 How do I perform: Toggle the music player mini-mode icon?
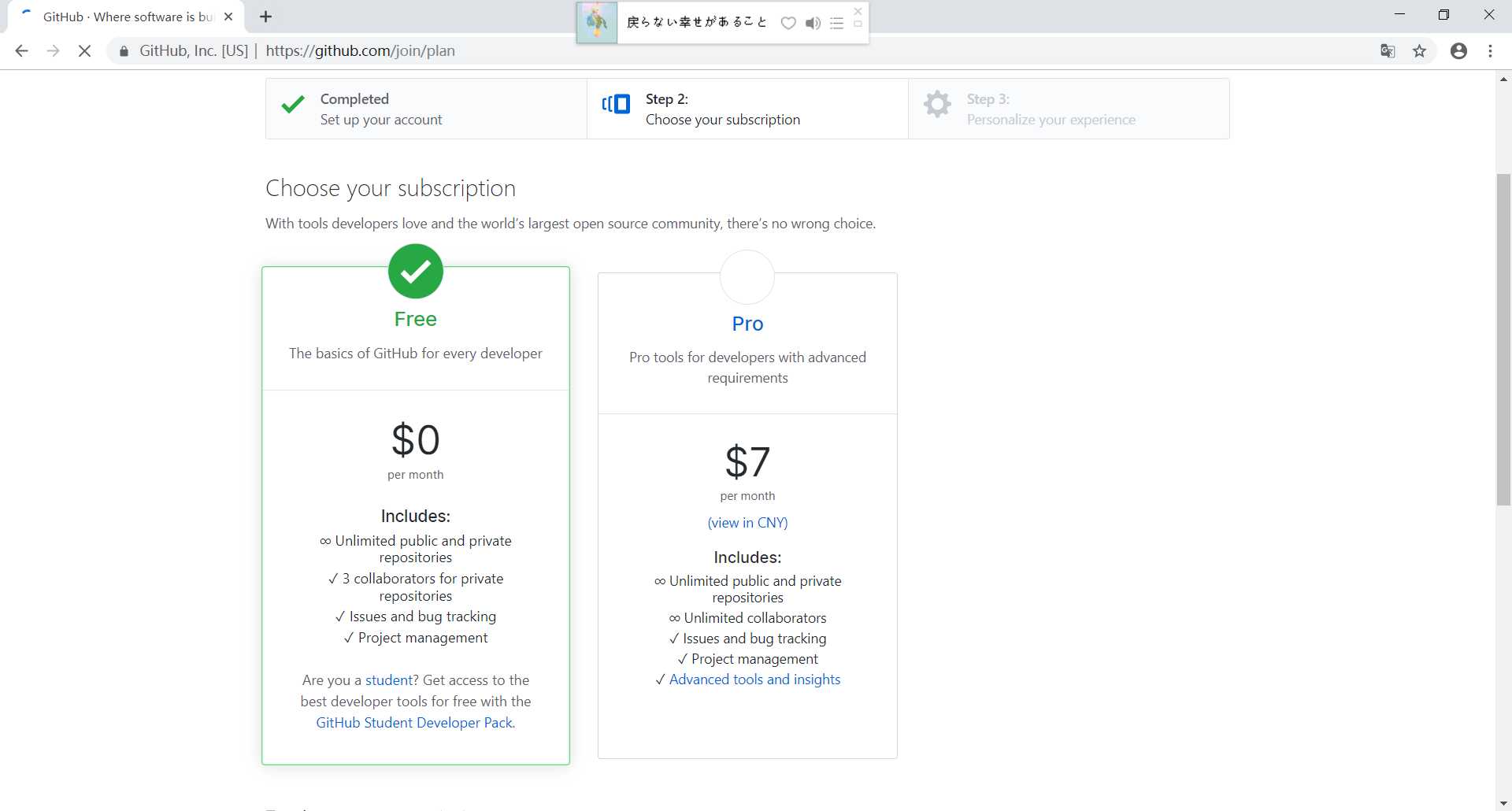tap(858, 24)
